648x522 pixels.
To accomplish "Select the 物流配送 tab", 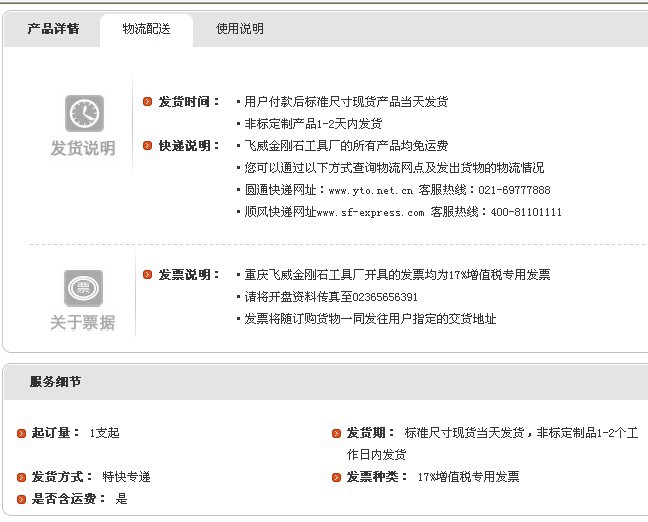I will [147, 29].
